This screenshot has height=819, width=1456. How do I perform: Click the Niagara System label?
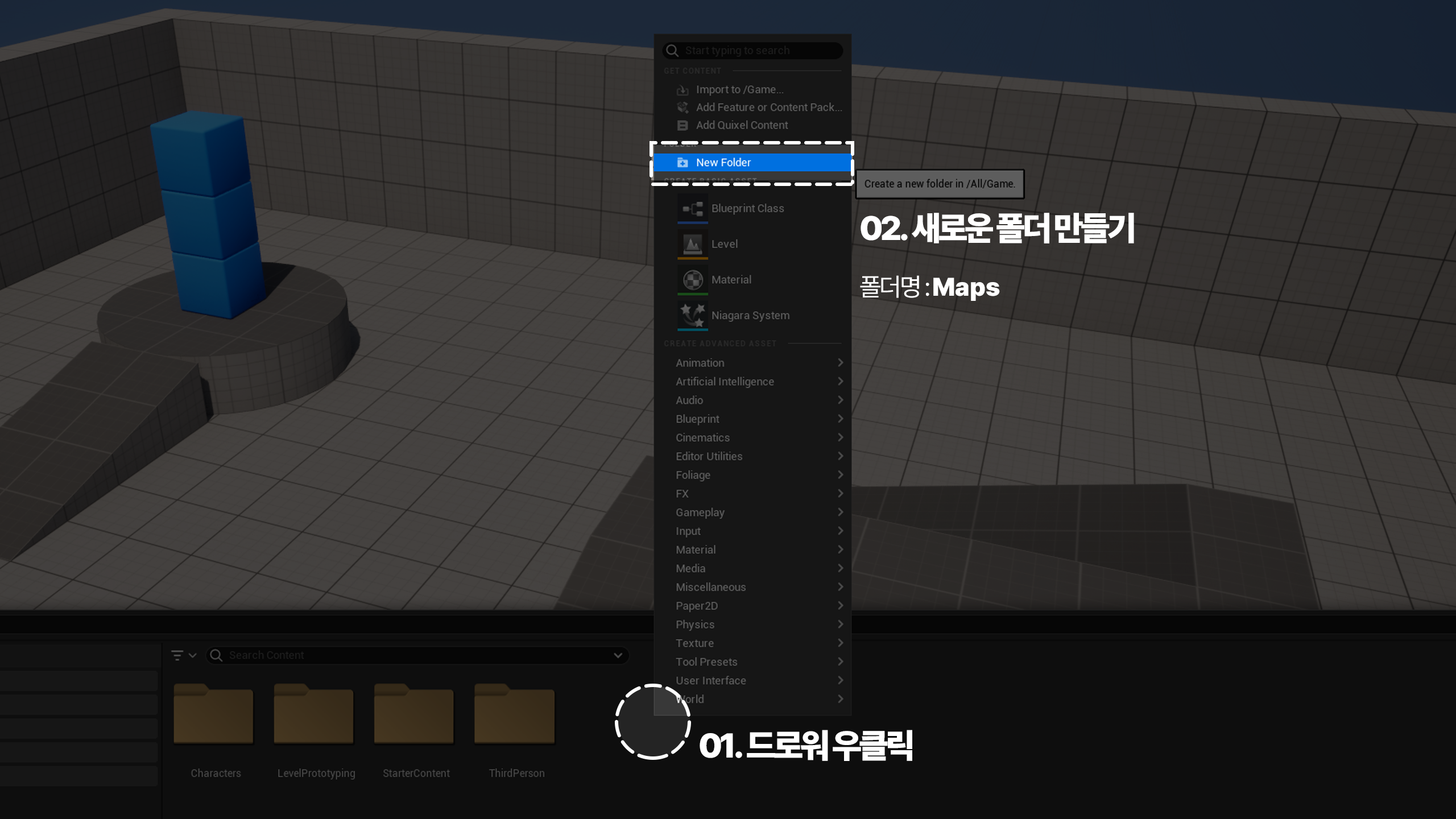(x=750, y=316)
